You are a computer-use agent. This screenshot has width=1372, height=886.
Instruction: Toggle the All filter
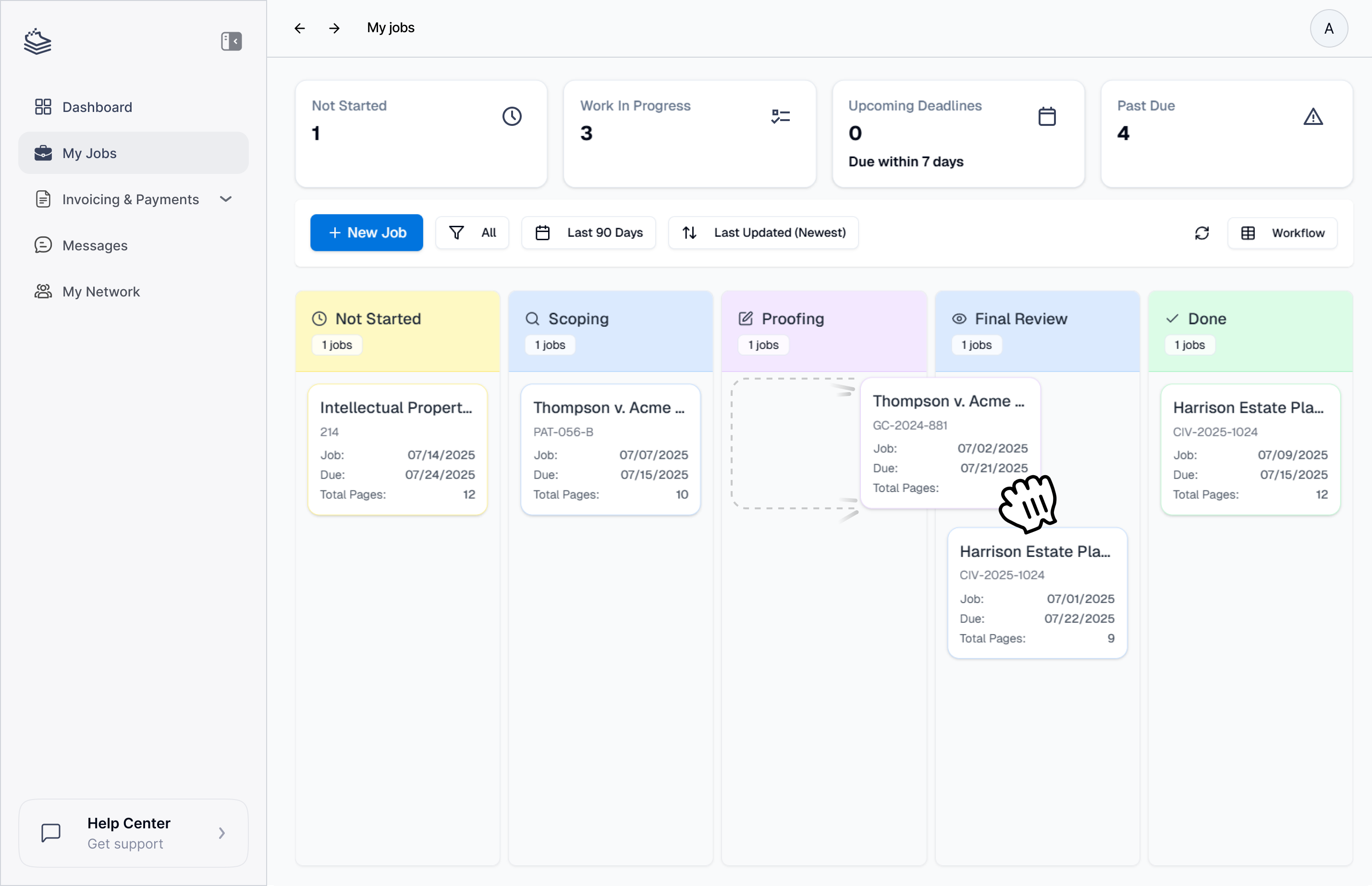pos(472,233)
